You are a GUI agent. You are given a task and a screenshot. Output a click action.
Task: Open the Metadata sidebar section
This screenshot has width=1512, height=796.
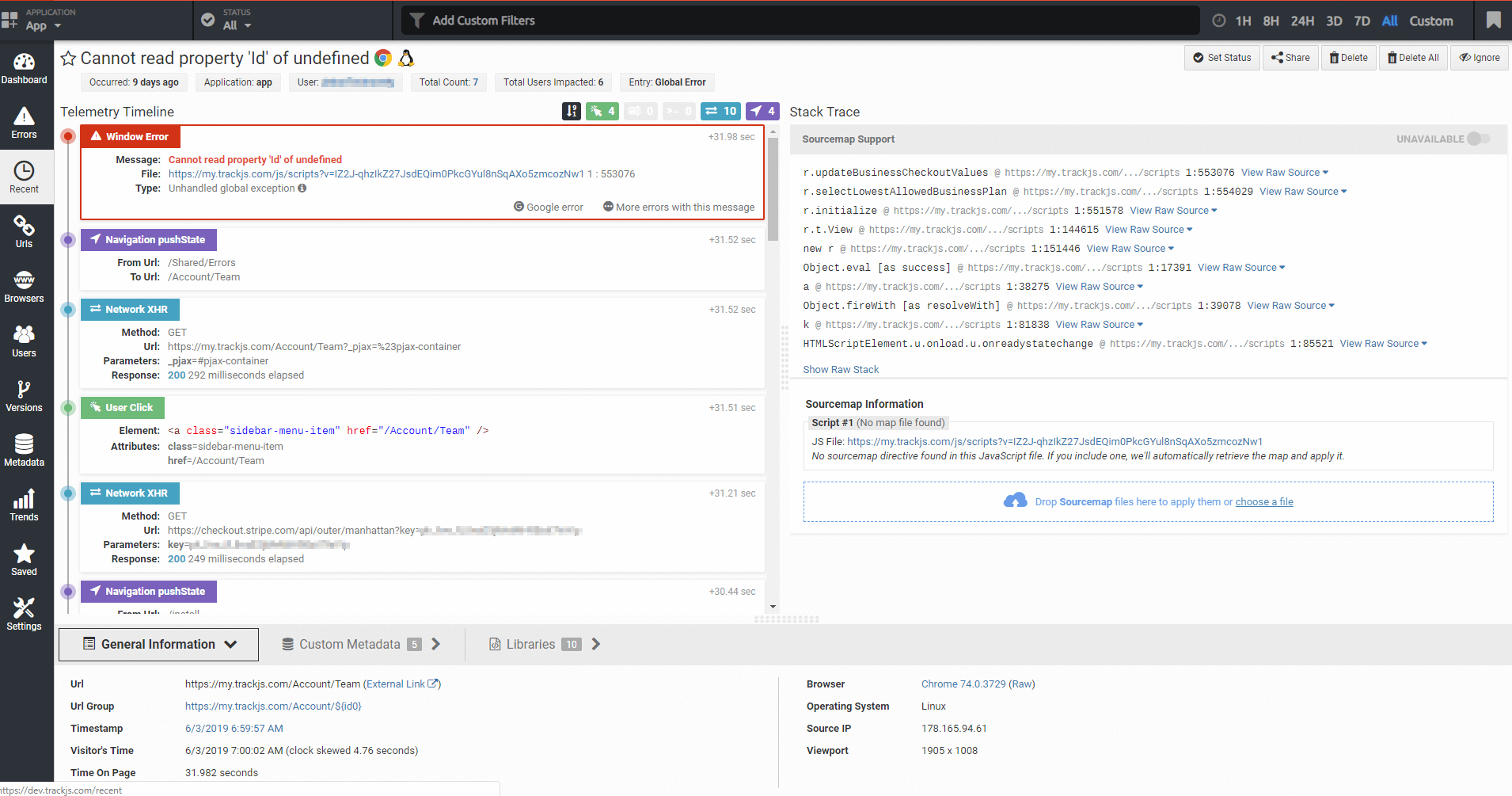point(24,451)
